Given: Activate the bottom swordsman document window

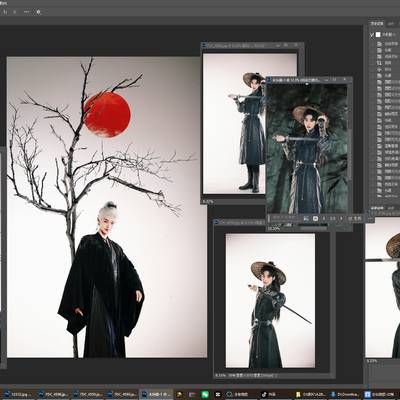Looking at the screenshot, I should (270, 301).
